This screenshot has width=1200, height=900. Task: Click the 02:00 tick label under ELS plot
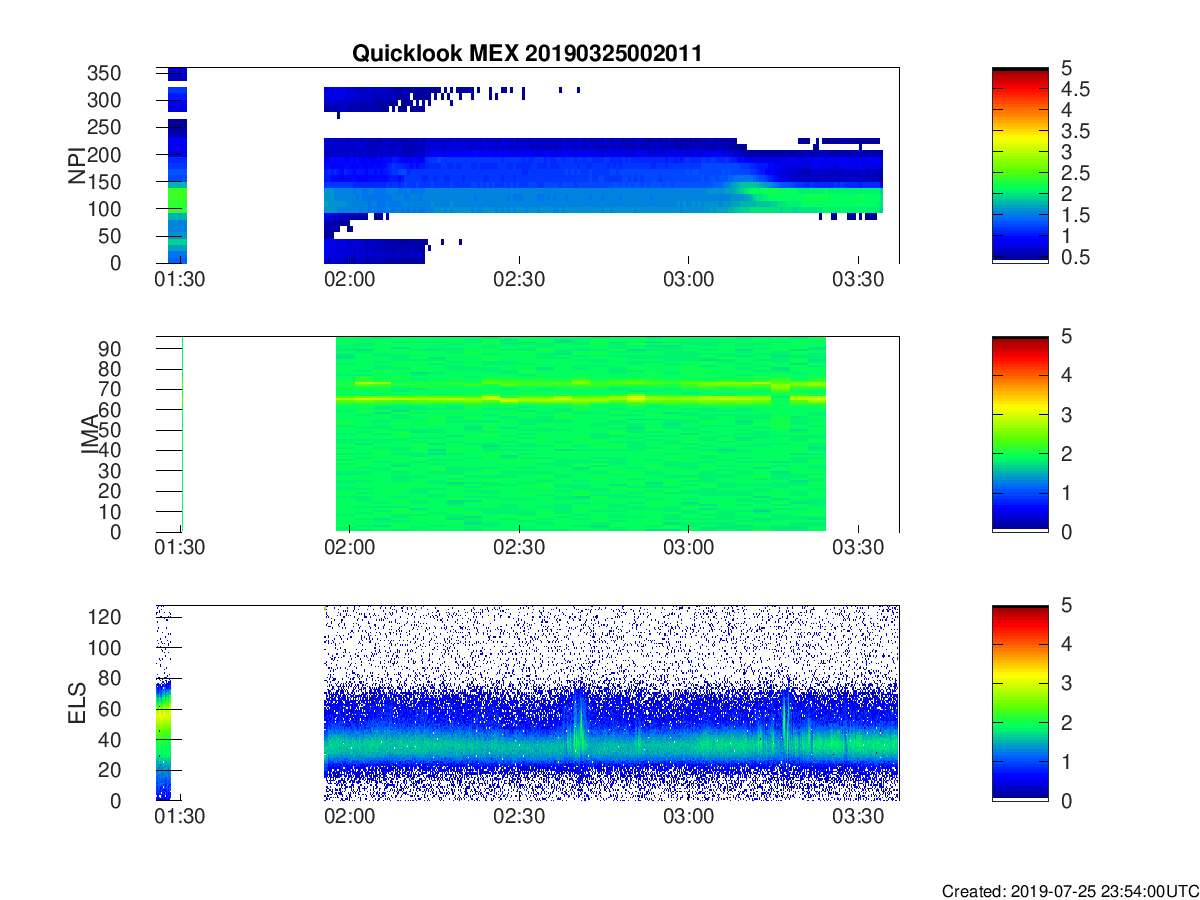click(349, 819)
